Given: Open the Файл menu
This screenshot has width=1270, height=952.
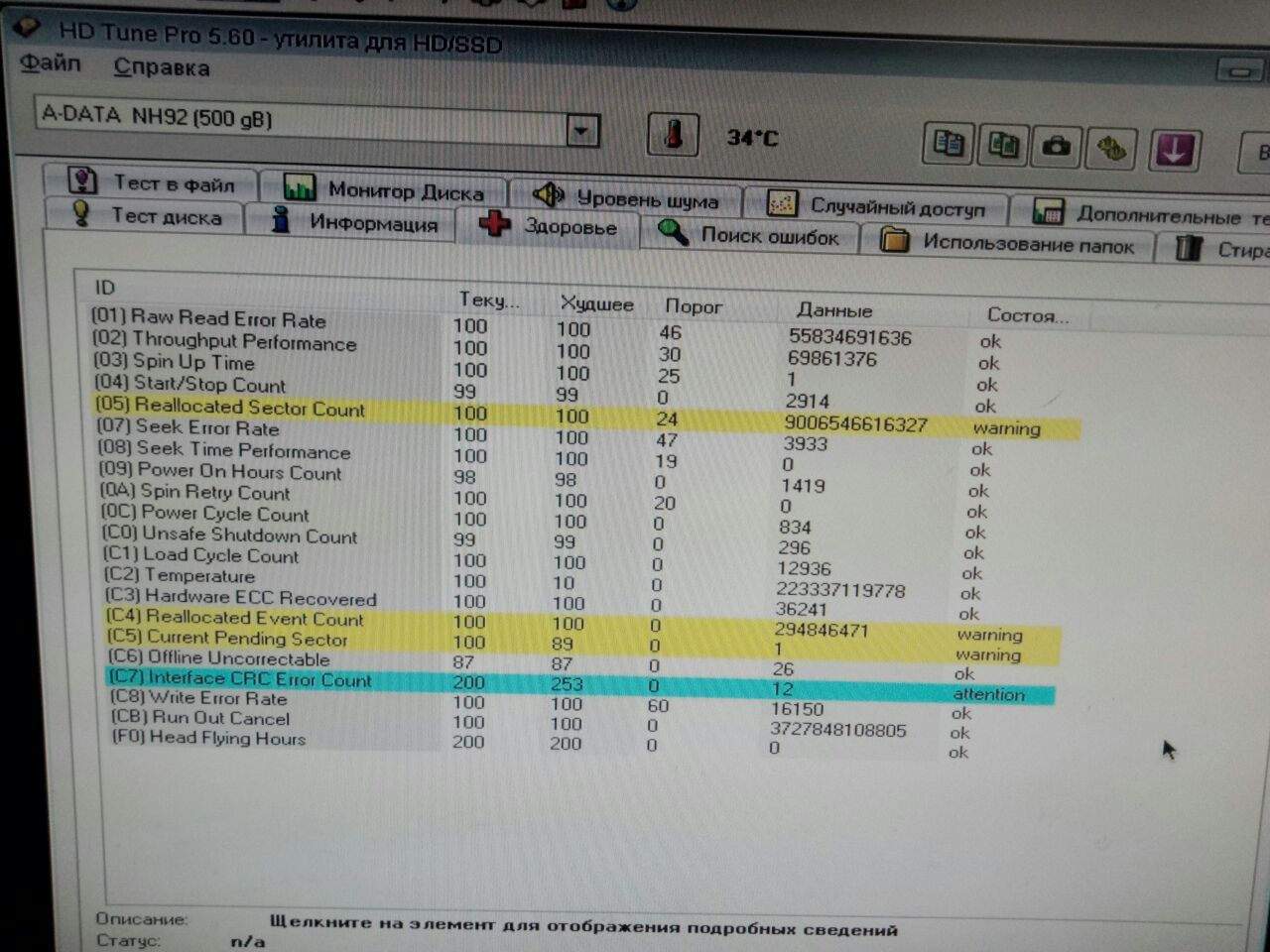Looking at the screenshot, I should click(51, 63).
